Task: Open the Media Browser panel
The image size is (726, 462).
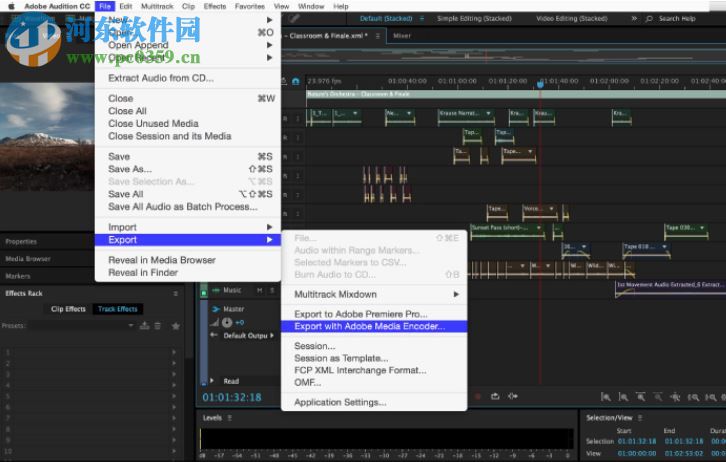Action: point(28,259)
